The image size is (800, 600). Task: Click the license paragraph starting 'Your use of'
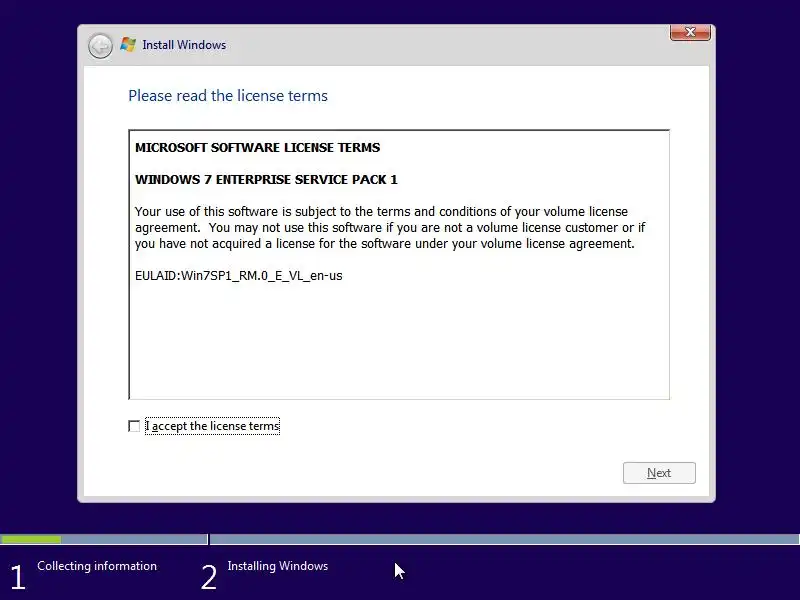(x=390, y=228)
